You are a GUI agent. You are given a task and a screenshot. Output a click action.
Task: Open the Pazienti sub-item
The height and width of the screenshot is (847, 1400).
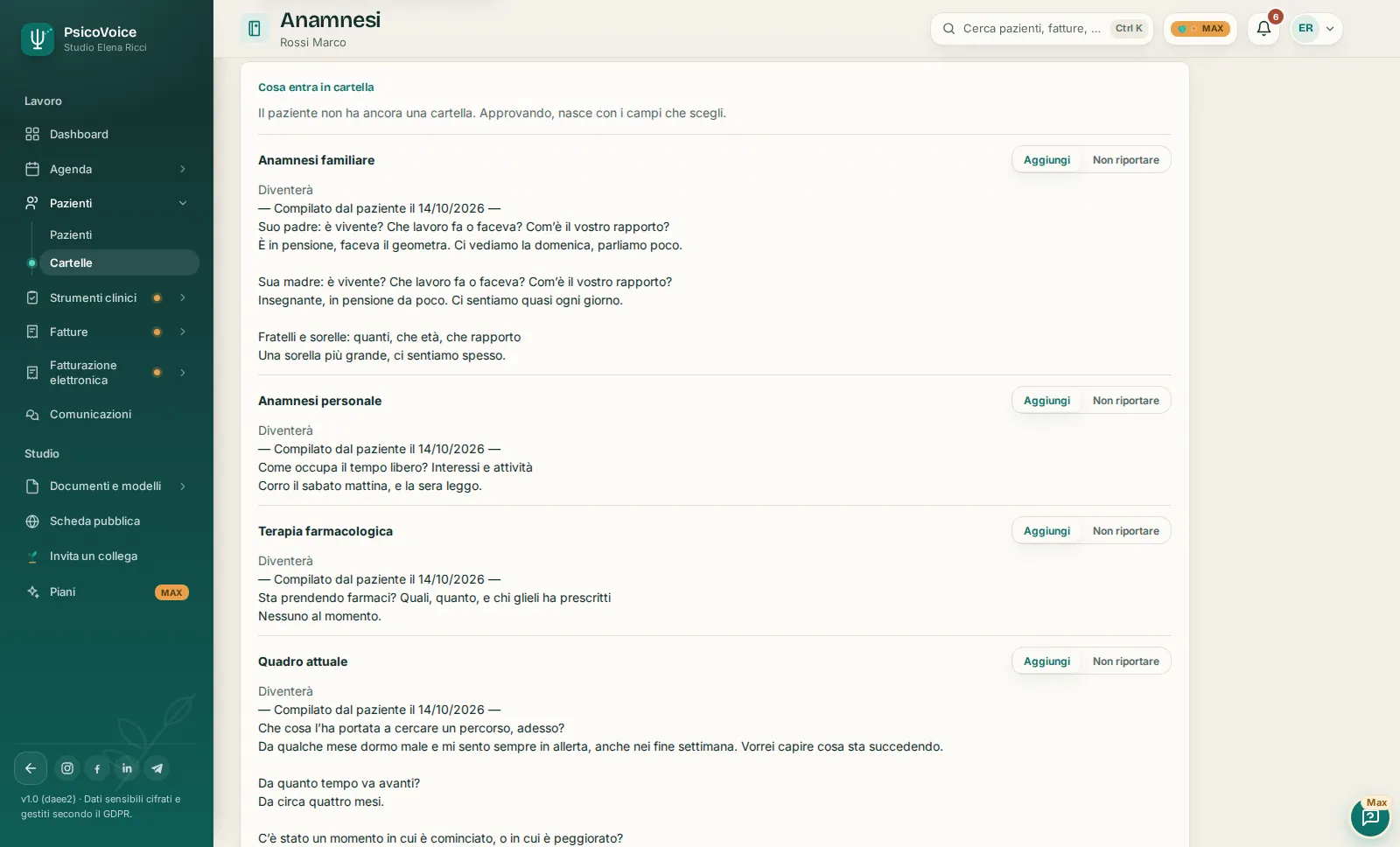tap(119, 234)
